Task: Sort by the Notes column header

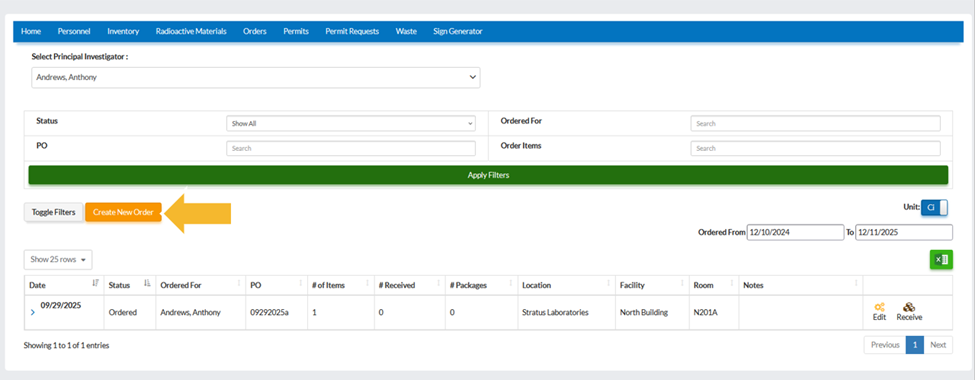Action: (800, 285)
